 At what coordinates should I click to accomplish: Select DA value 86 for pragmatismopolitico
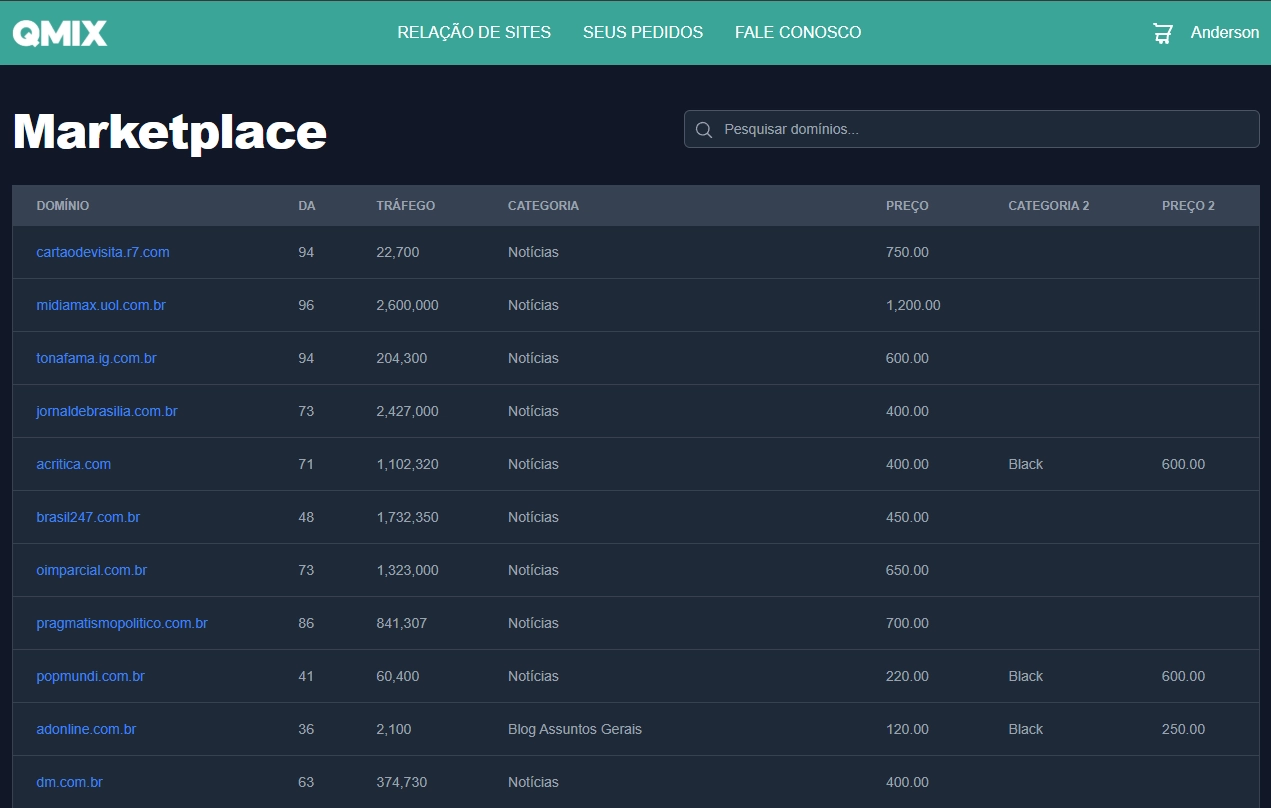(x=306, y=623)
